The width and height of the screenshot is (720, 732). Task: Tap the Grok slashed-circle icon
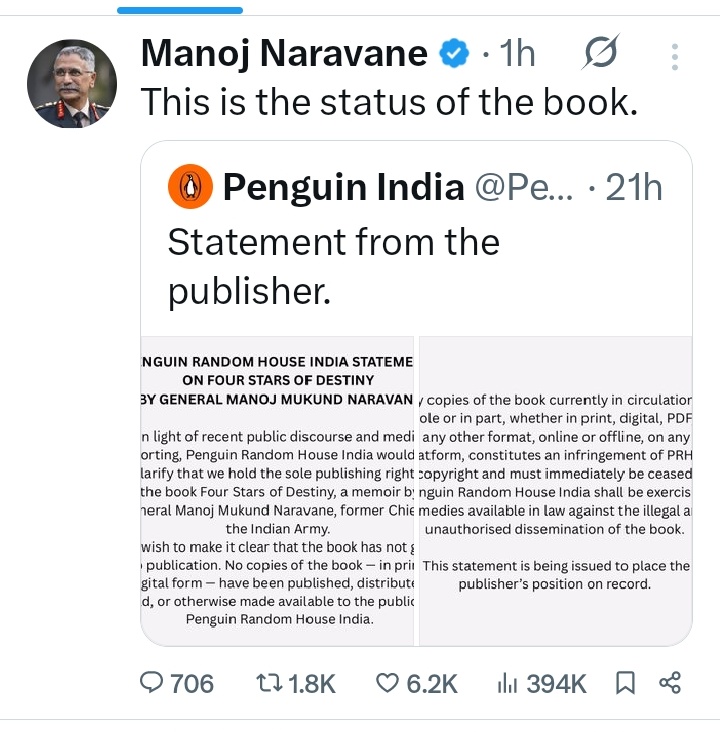click(x=600, y=53)
